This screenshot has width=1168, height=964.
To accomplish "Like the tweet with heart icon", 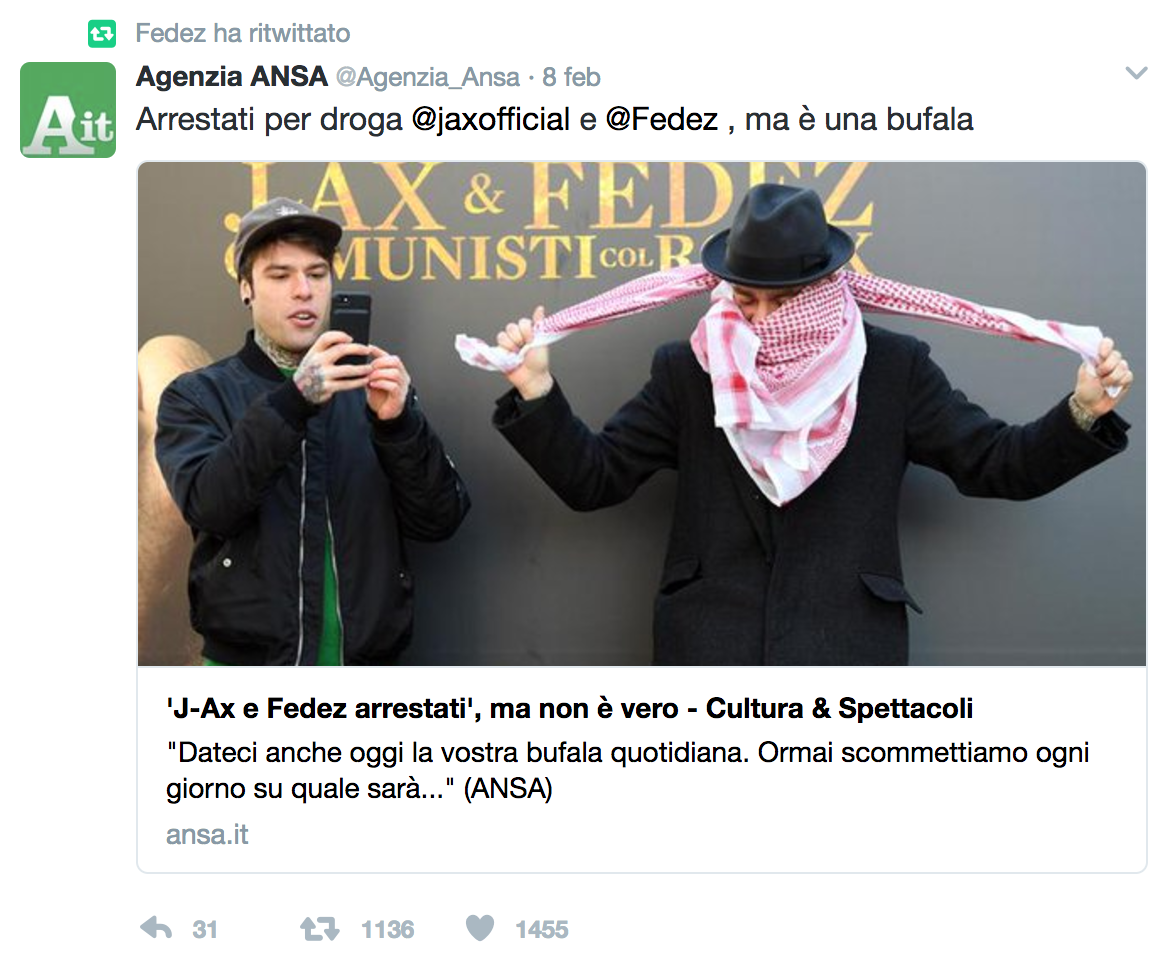I will pyautogui.click(x=480, y=928).
